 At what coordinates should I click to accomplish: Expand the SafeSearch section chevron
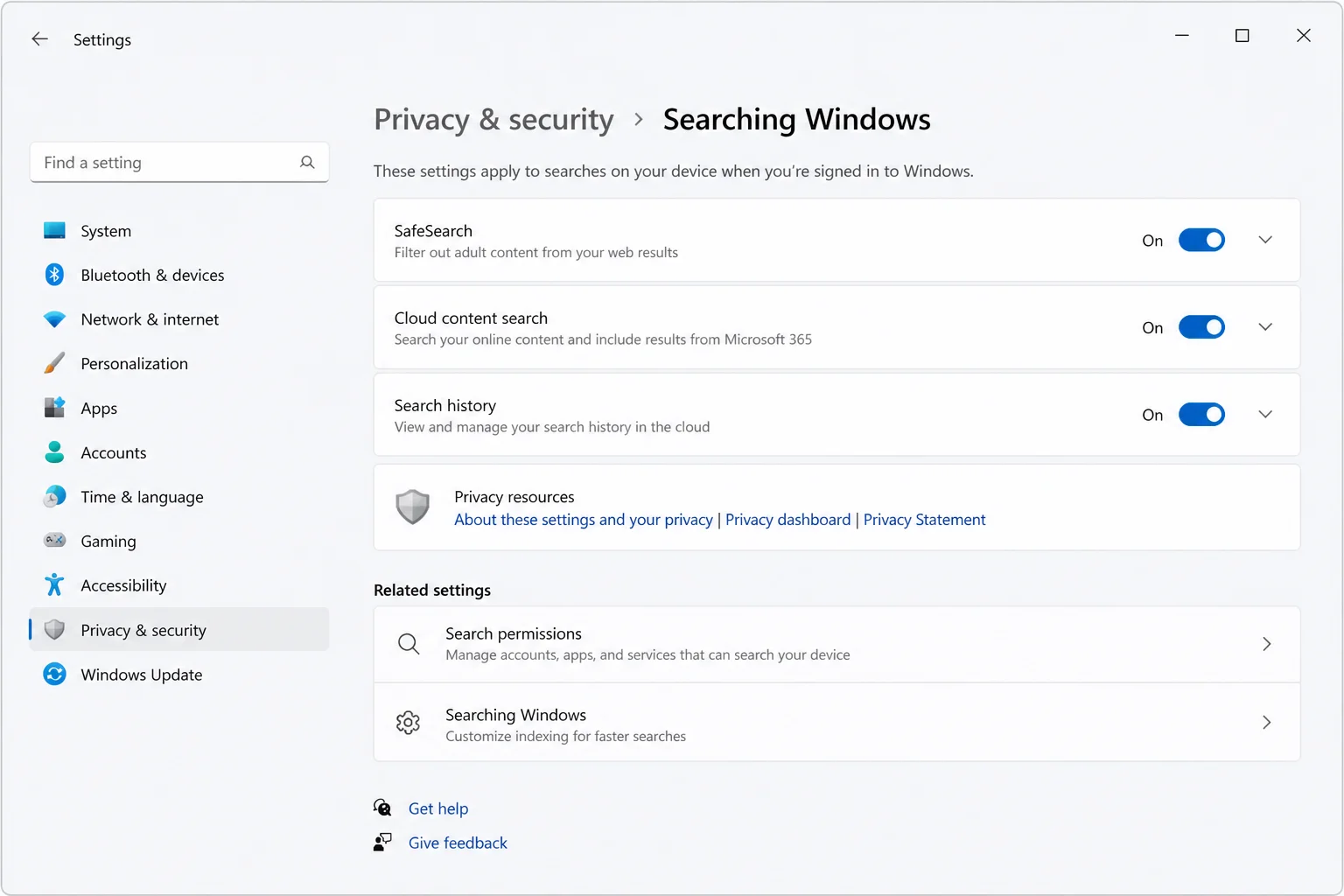(x=1265, y=240)
